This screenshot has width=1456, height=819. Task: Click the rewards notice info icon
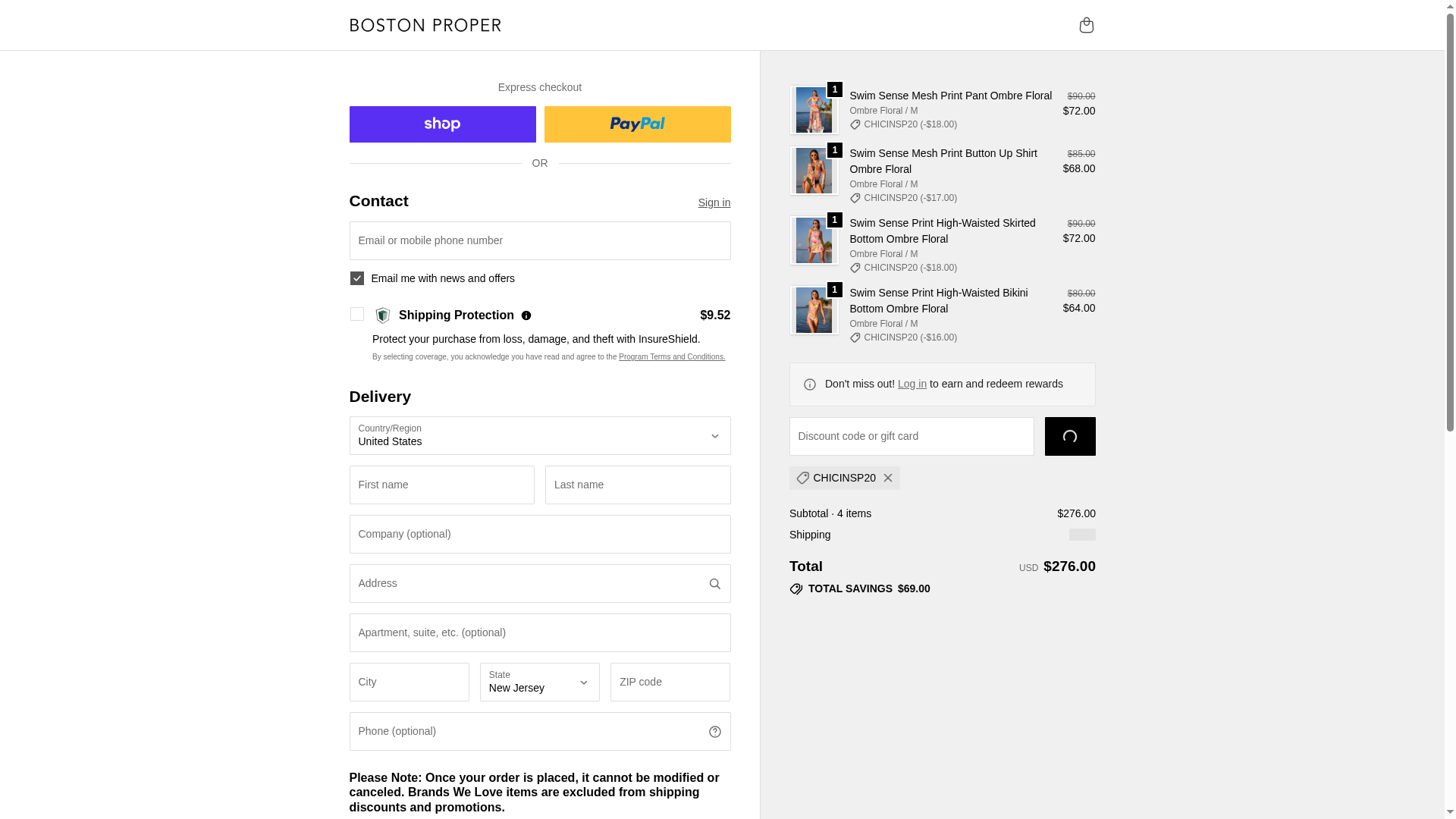810,384
